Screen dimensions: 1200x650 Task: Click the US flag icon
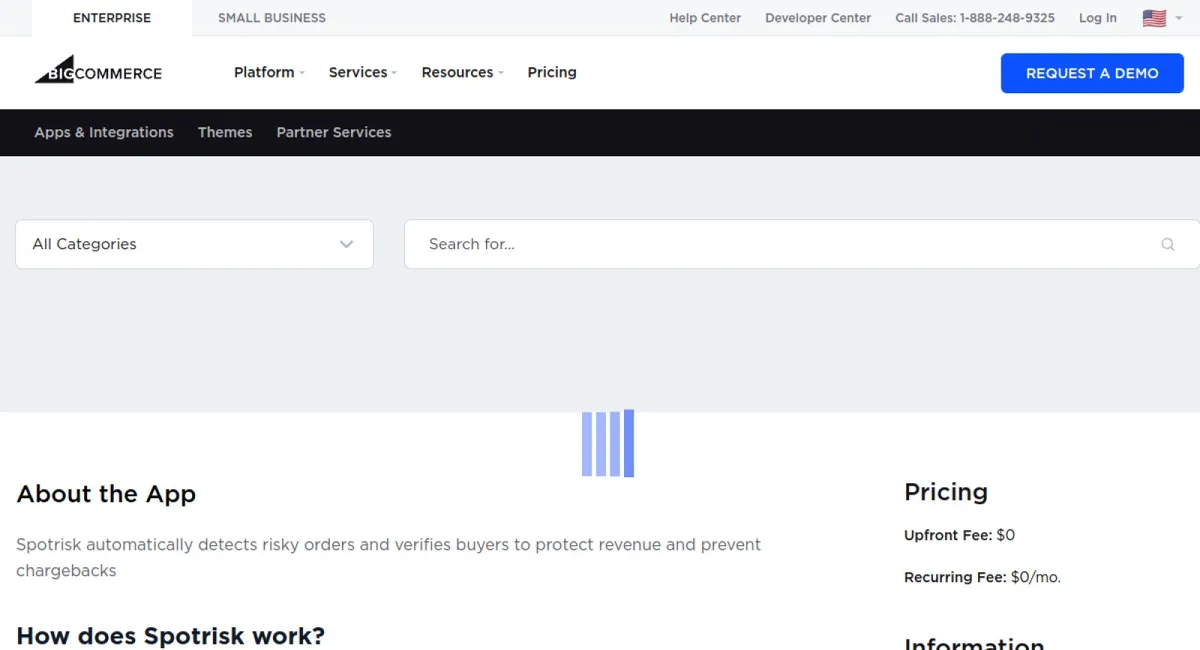click(1154, 18)
